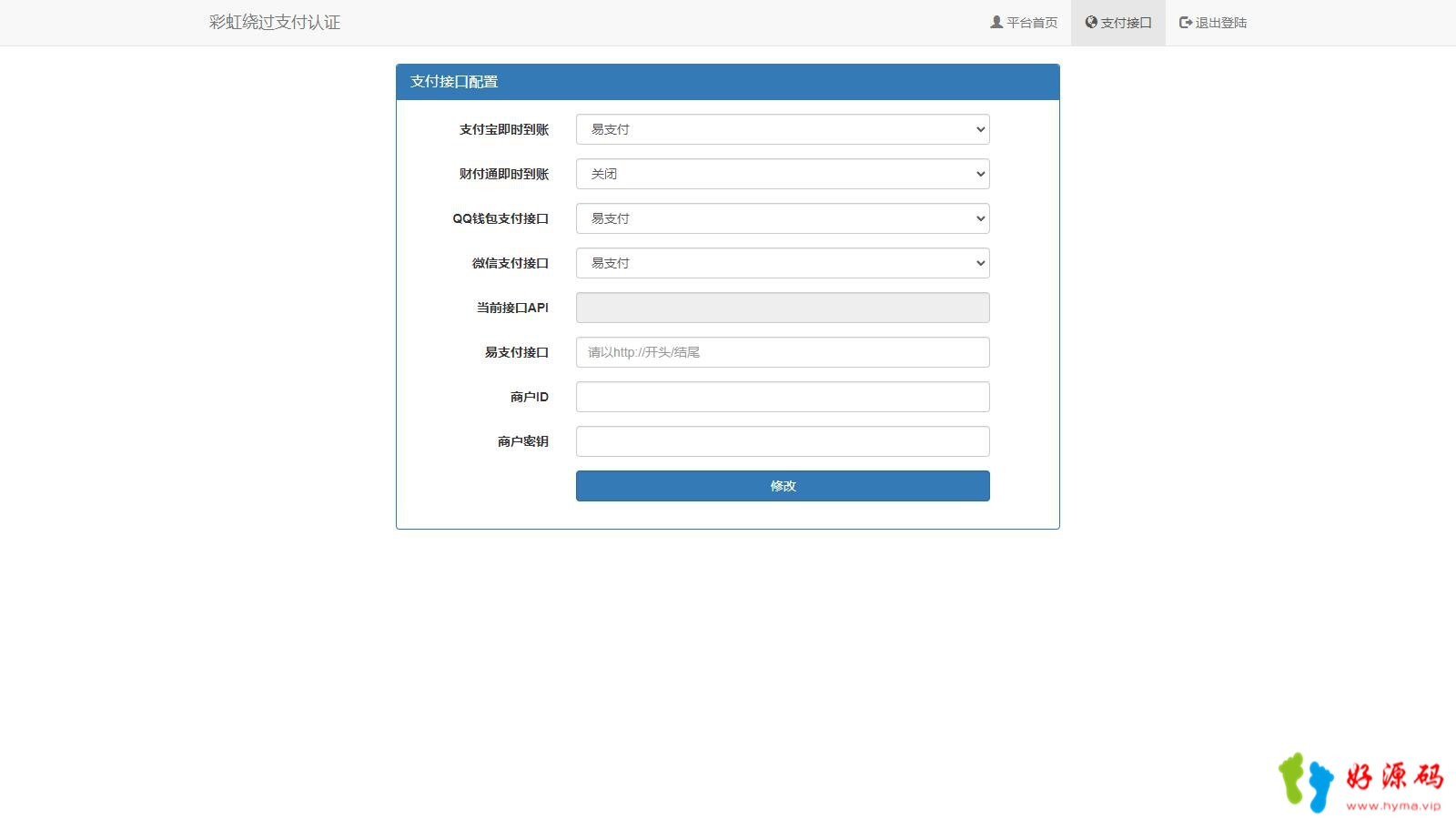Screen dimensions: 1456x819
Task: Open the 平台首页 navigation item
Action: 1024,23
